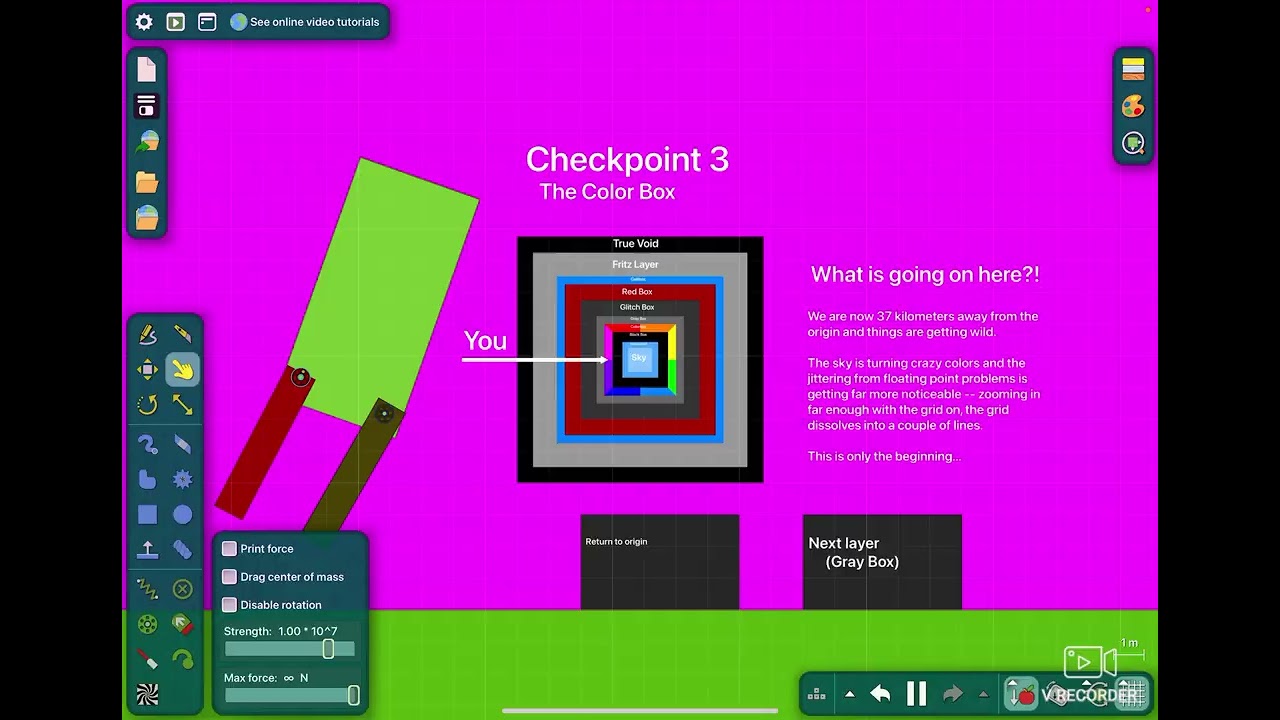Image resolution: width=1280 pixels, height=720 pixels.
Task: Click the Checkpoint 3 heading text
Action: pyautogui.click(x=627, y=159)
